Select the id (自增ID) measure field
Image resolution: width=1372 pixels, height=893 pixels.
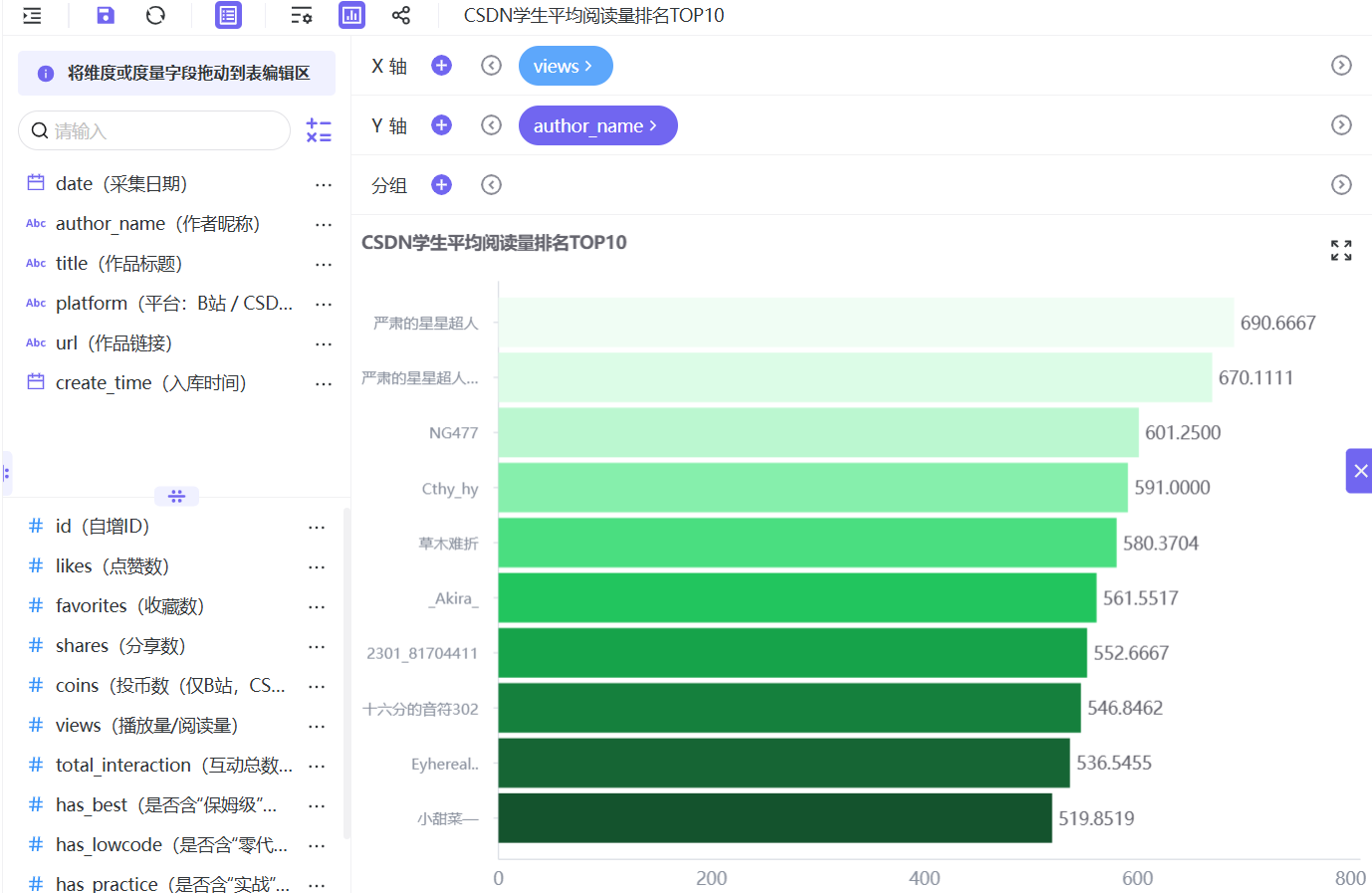[x=103, y=527]
